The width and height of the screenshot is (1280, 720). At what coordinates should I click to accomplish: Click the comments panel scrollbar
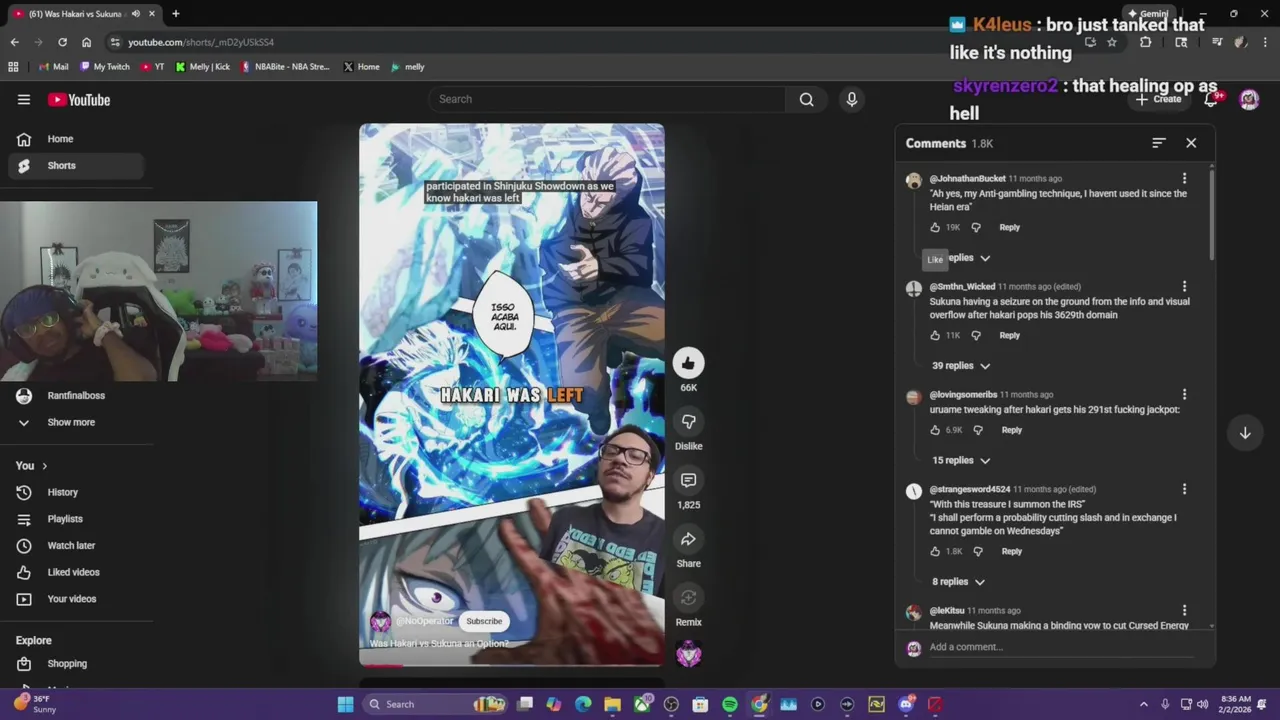tap(1212, 215)
